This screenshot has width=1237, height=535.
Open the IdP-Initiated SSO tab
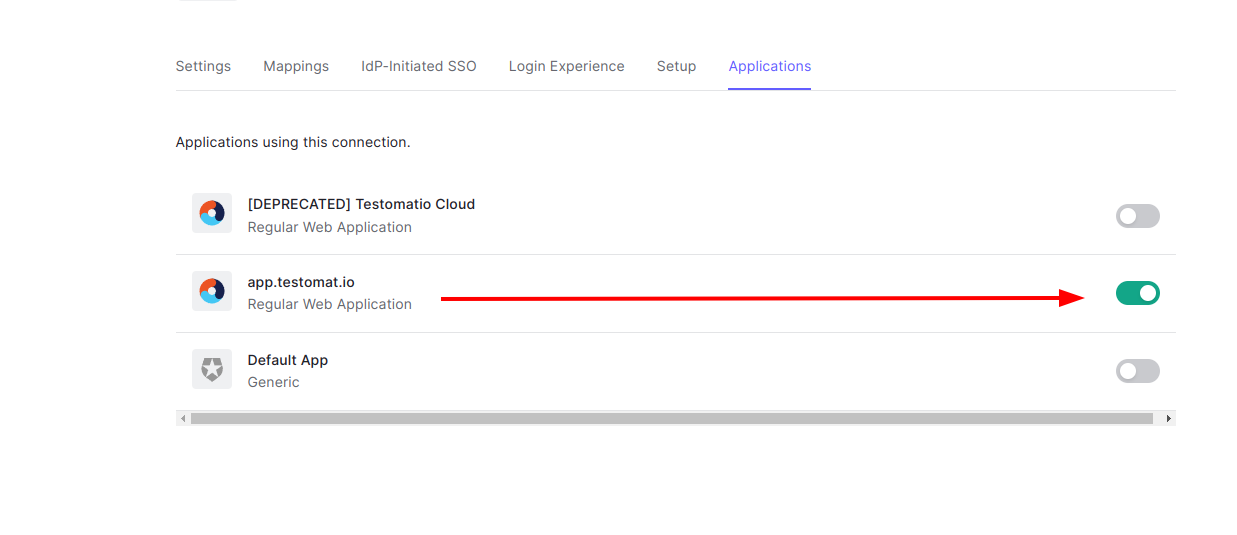tap(419, 66)
